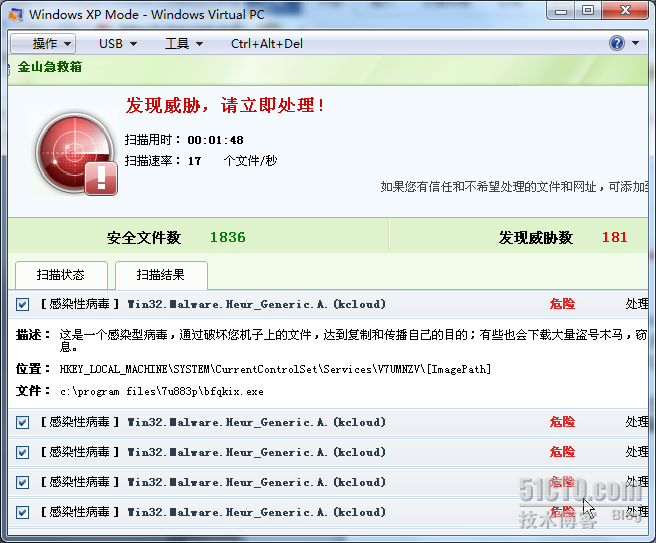Open the USB dropdown menu

[118, 44]
